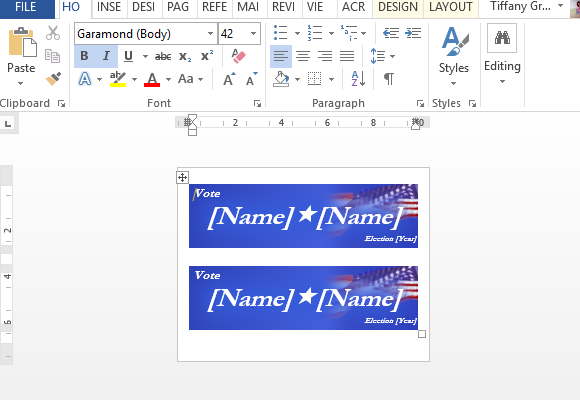Apply superscript formatting
The height and width of the screenshot is (400, 580).
click(207, 56)
